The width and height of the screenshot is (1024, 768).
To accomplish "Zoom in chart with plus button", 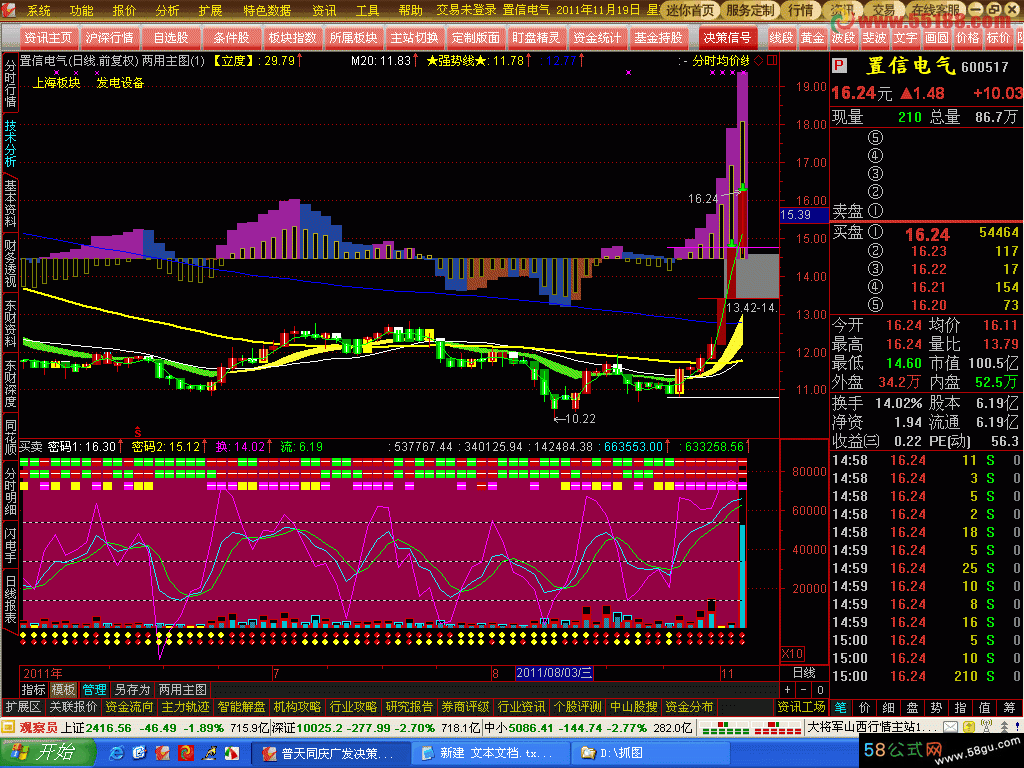I will [x=788, y=690].
